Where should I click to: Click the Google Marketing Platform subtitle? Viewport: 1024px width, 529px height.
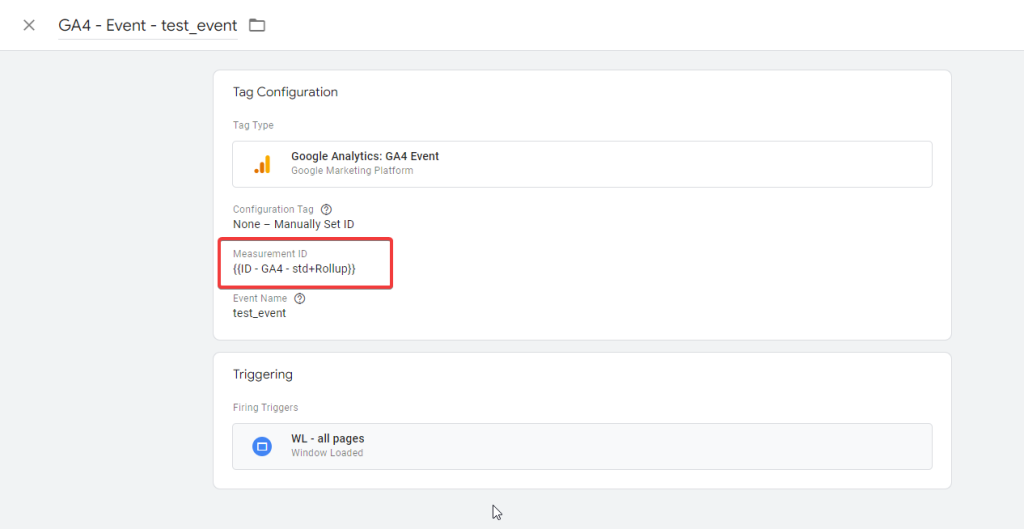tap(352, 170)
